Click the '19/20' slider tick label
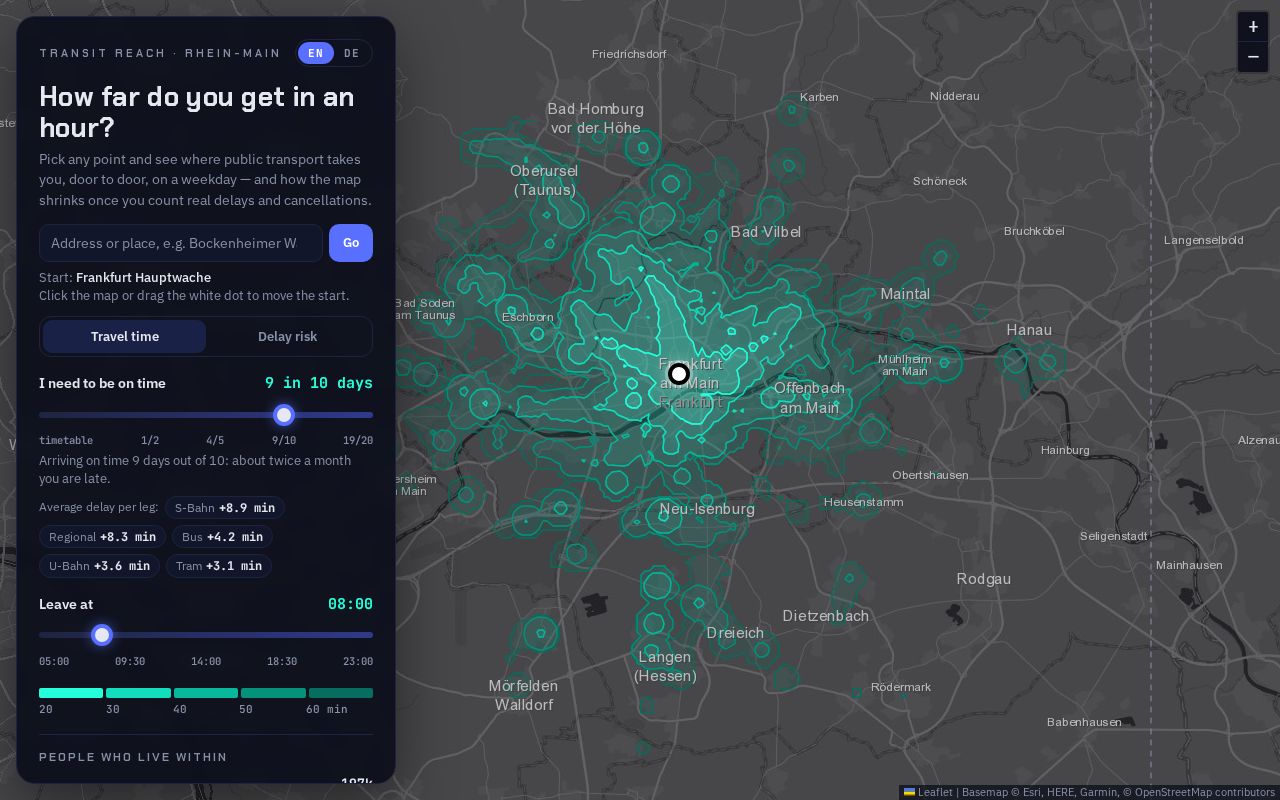This screenshot has width=1280, height=800. click(x=358, y=440)
